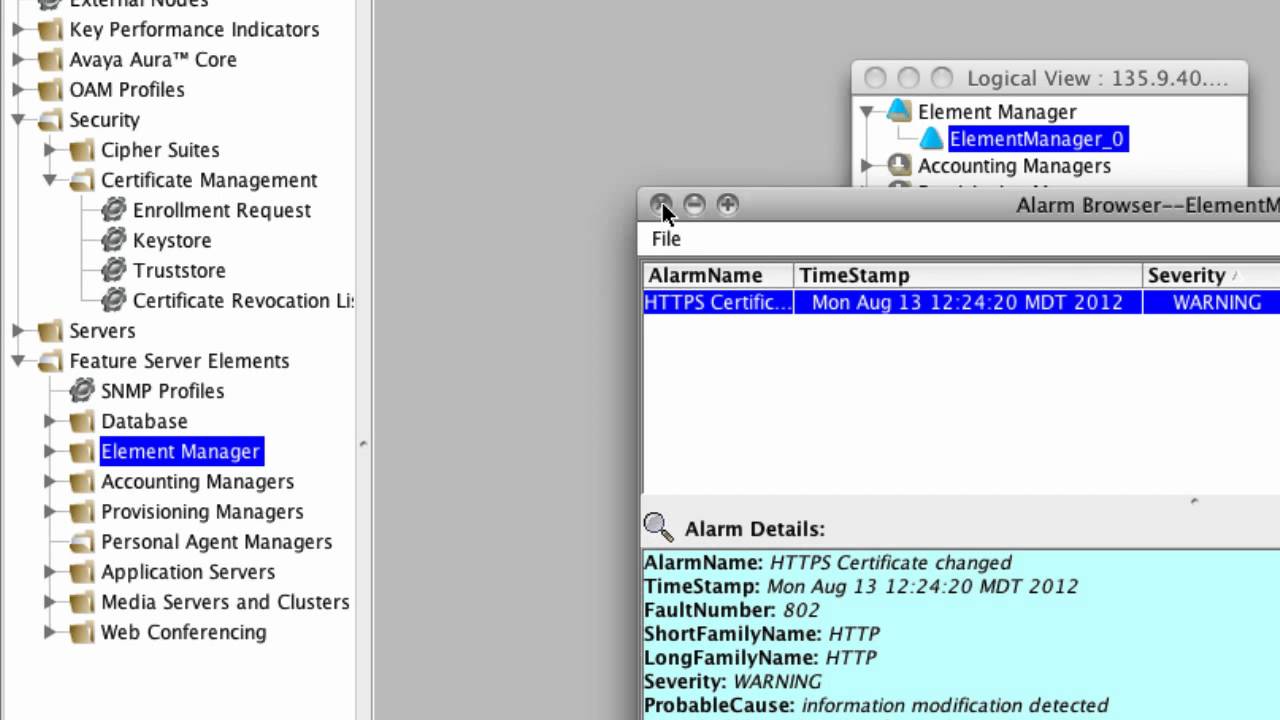The width and height of the screenshot is (1280, 720).
Task: Click the Database folder icon
Action: point(82,421)
